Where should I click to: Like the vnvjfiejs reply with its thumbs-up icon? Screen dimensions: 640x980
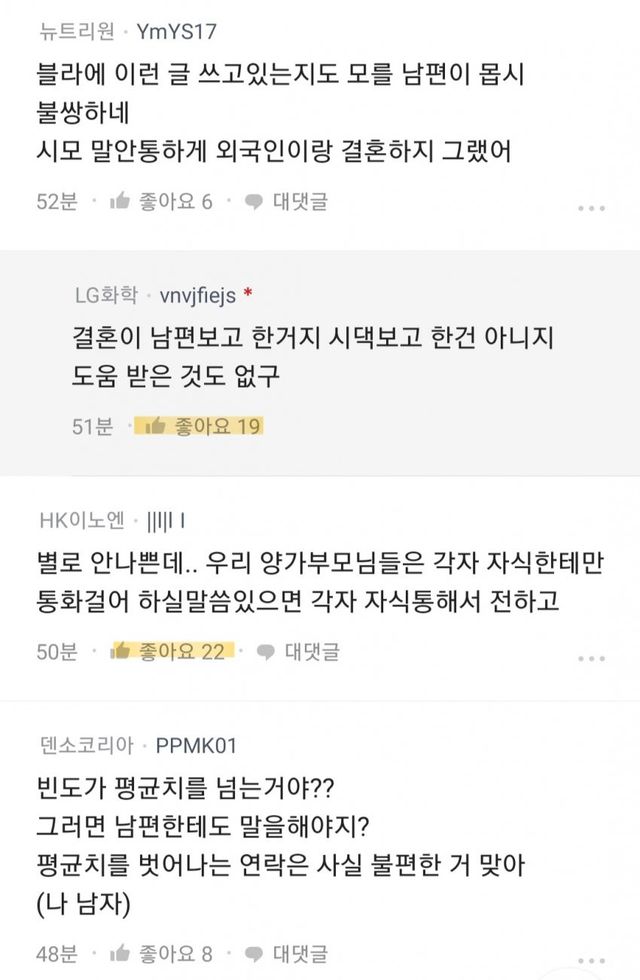coord(155,427)
